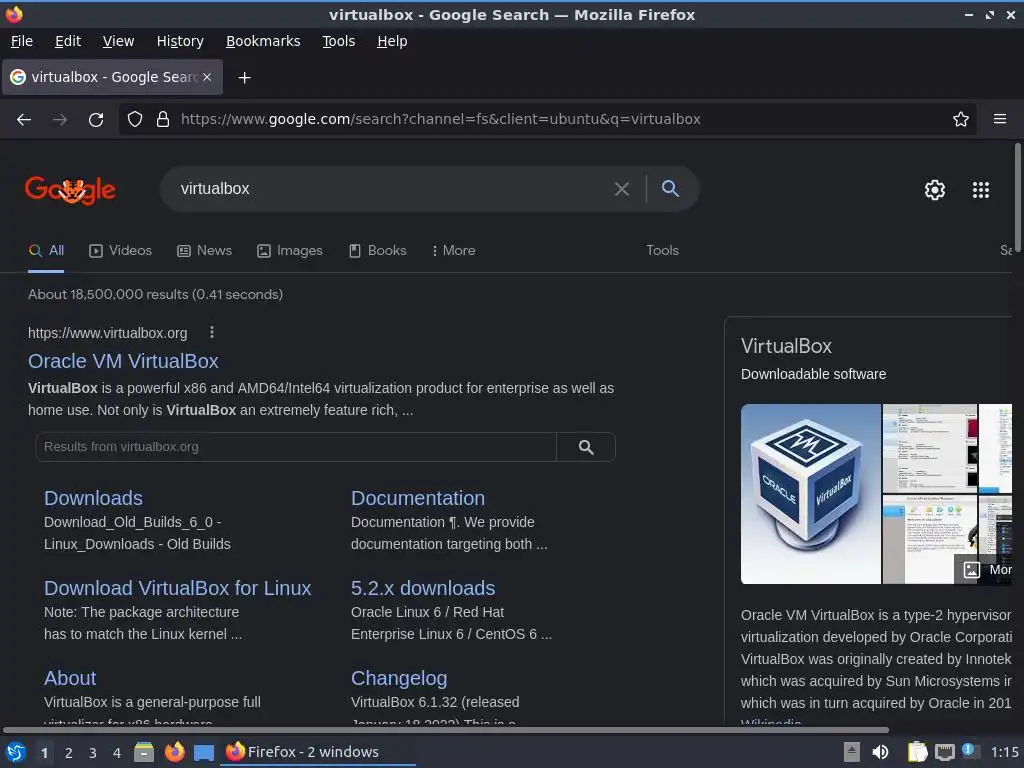Viewport: 1024px width, 768px height.
Task: Open a new tab with the plus button
Action: coord(244,78)
